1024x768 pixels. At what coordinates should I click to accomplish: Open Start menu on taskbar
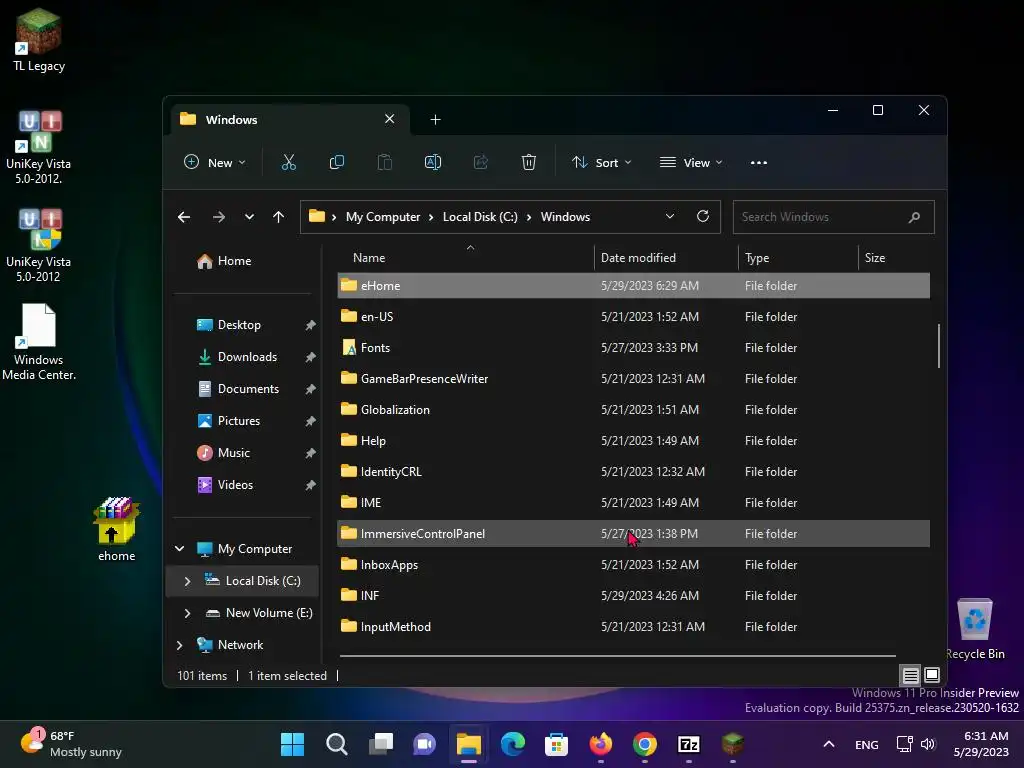click(293, 744)
